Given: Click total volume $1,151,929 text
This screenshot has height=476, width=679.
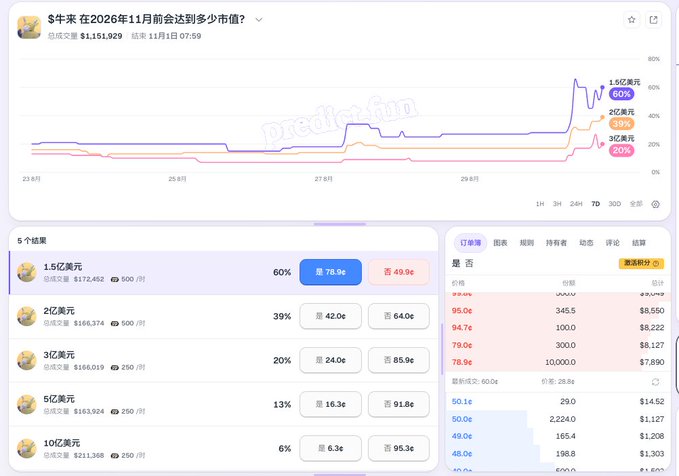Looking at the screenshot, I should click(x=101, y=36).
